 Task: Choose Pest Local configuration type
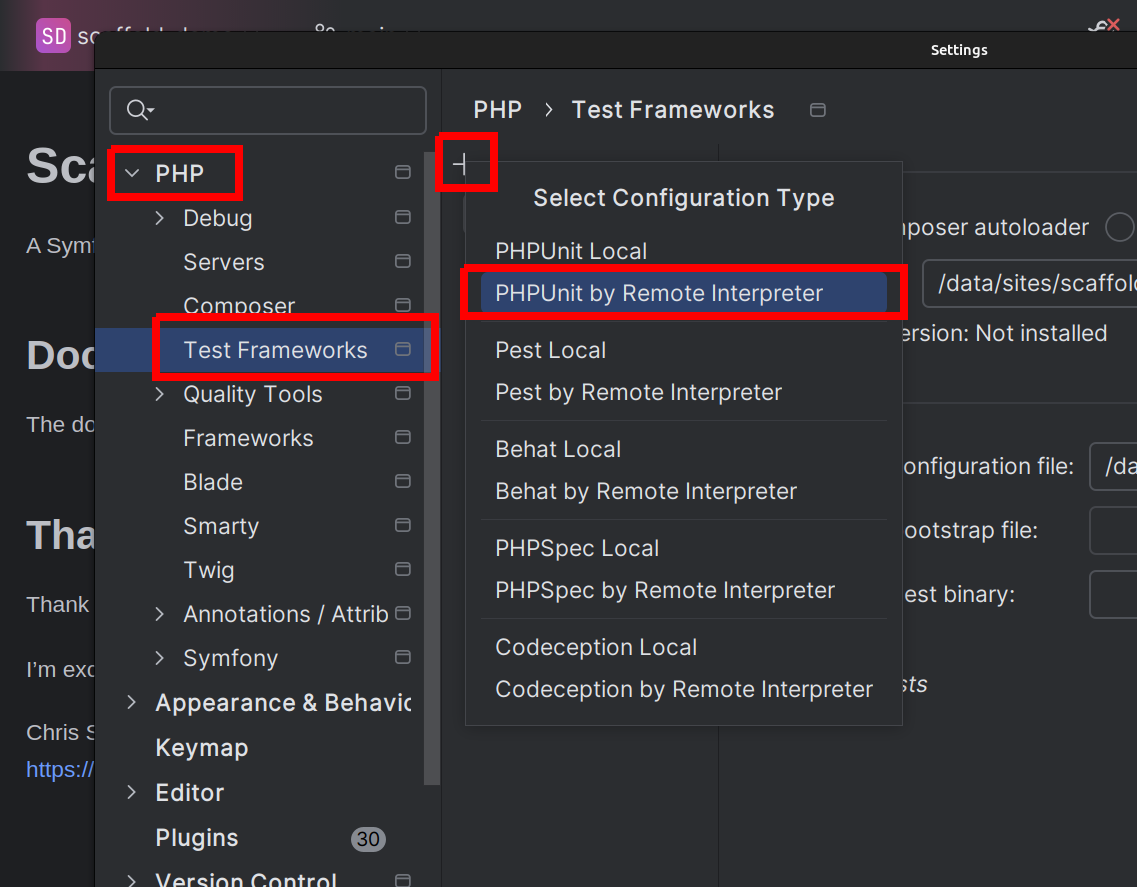pyautogui.click(x=551, y=350)
